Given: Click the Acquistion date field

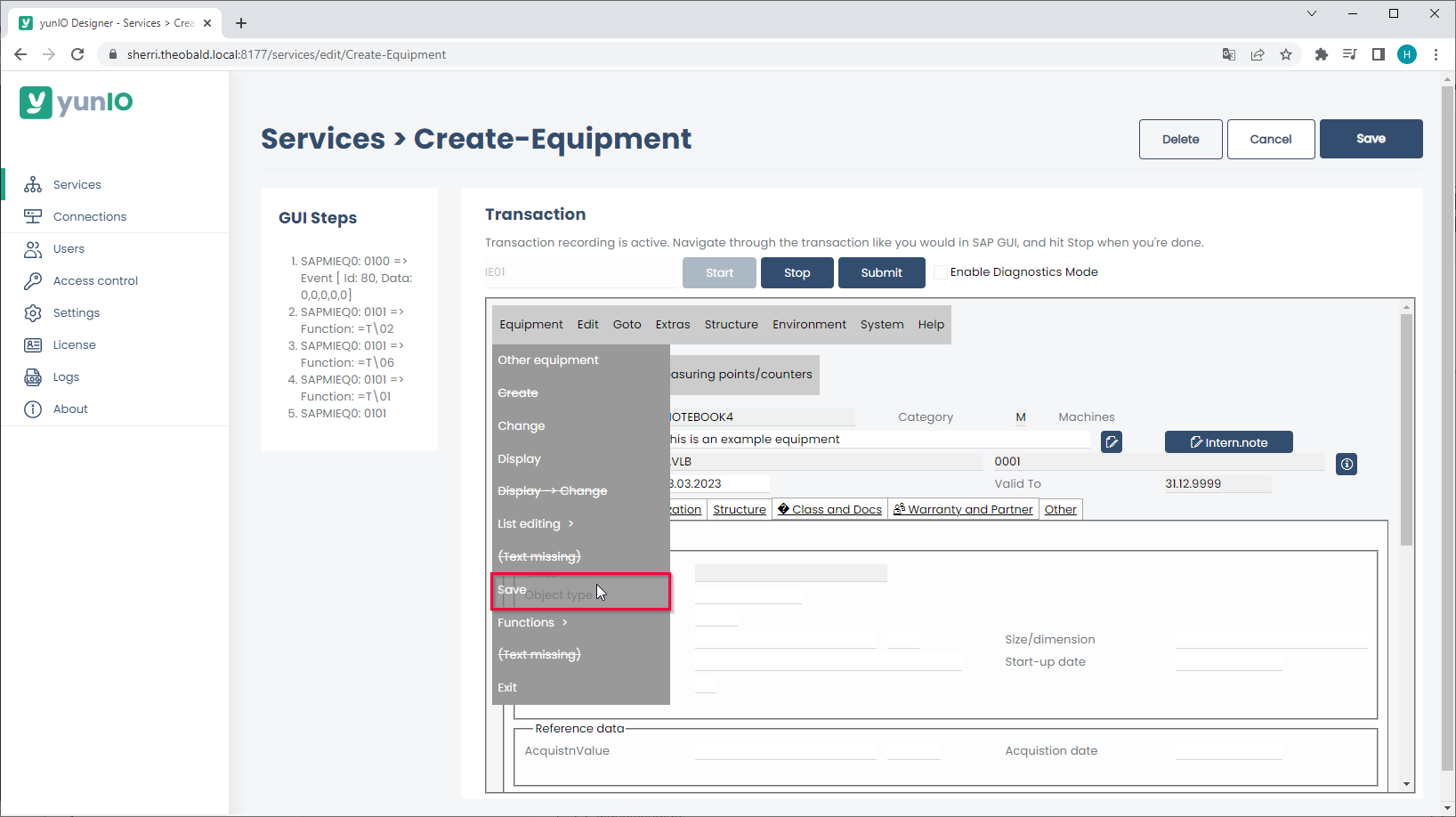Looking at the screenshot, I should (x=1228, y=751).
